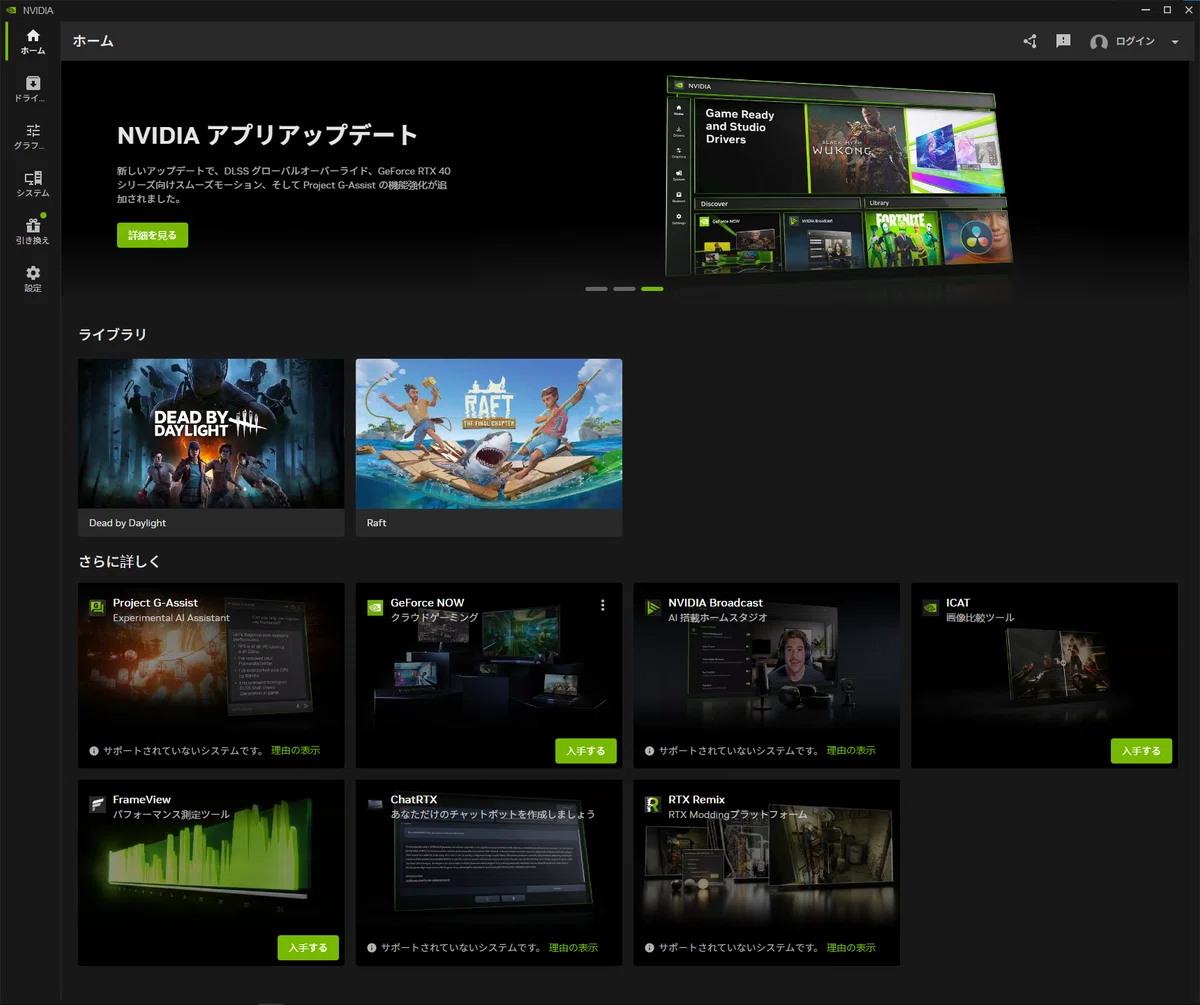
Task: Click the さらに詳しく section heading
Action: point(119,561)
